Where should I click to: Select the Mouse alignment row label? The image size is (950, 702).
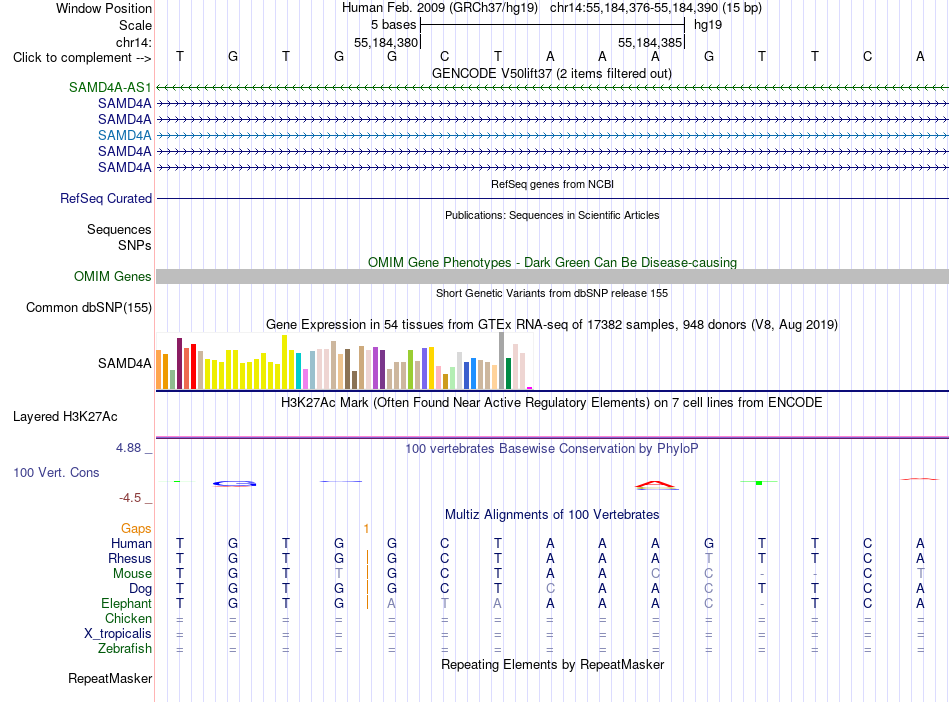[133, 573]
